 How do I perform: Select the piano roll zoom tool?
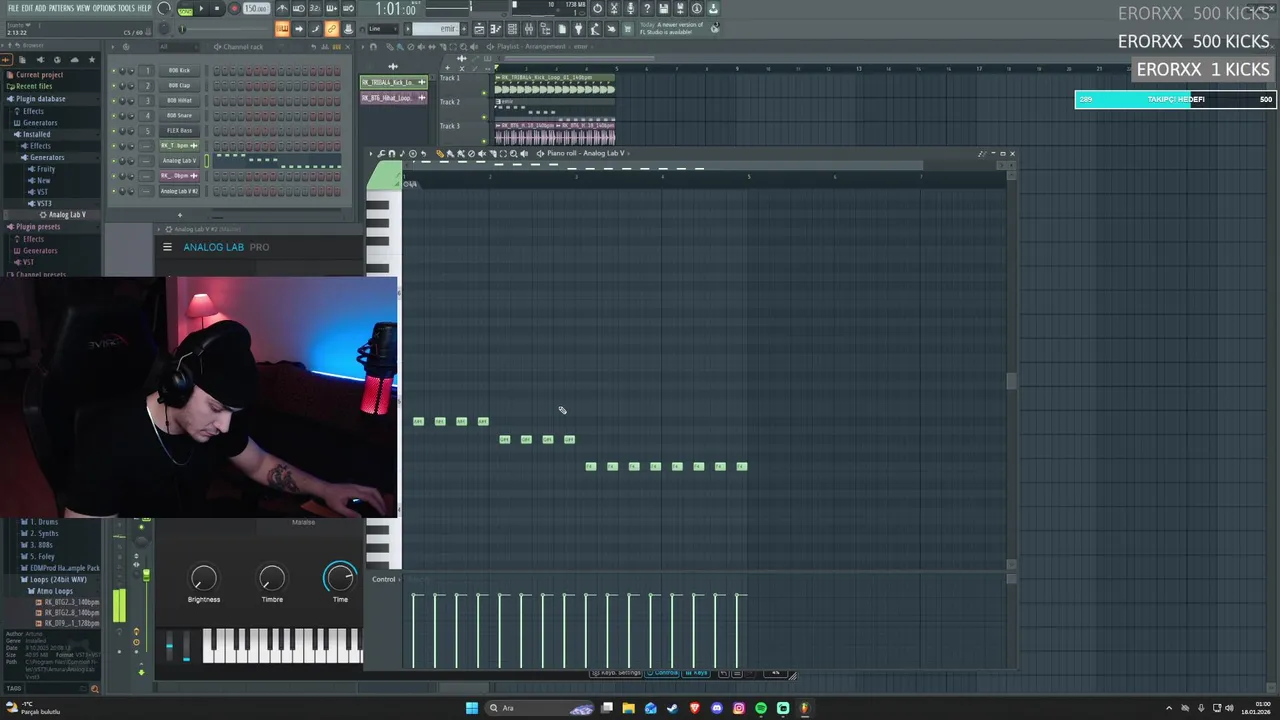tap(513, 153)
